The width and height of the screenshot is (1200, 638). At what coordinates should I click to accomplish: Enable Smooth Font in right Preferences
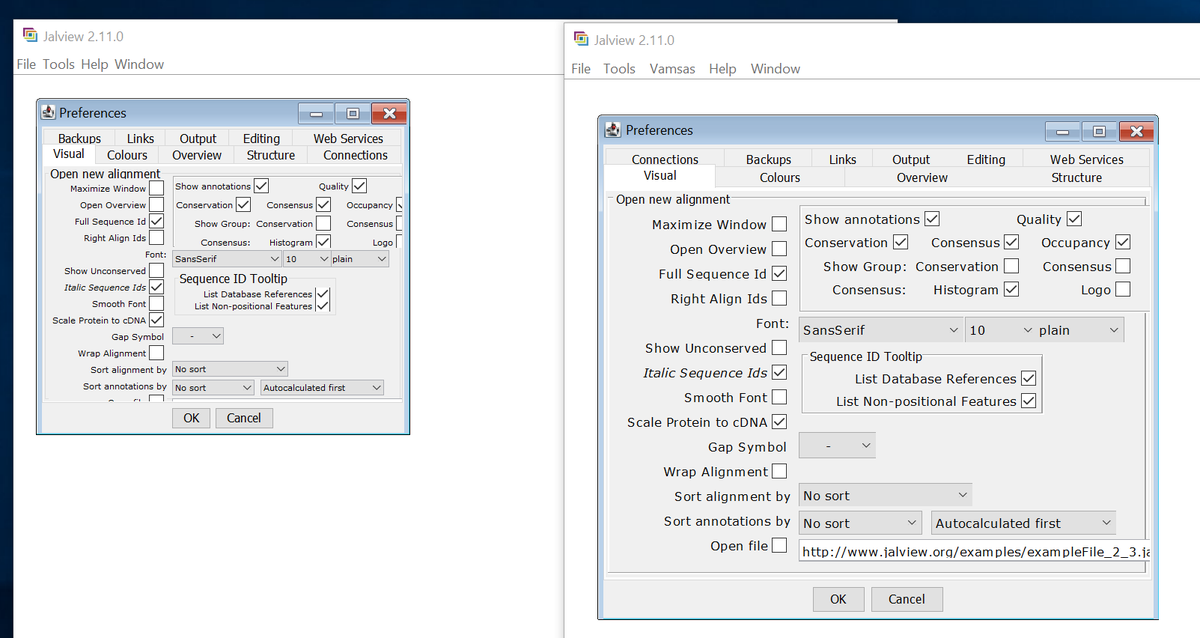pyautogui.click(x=779, y=397)
